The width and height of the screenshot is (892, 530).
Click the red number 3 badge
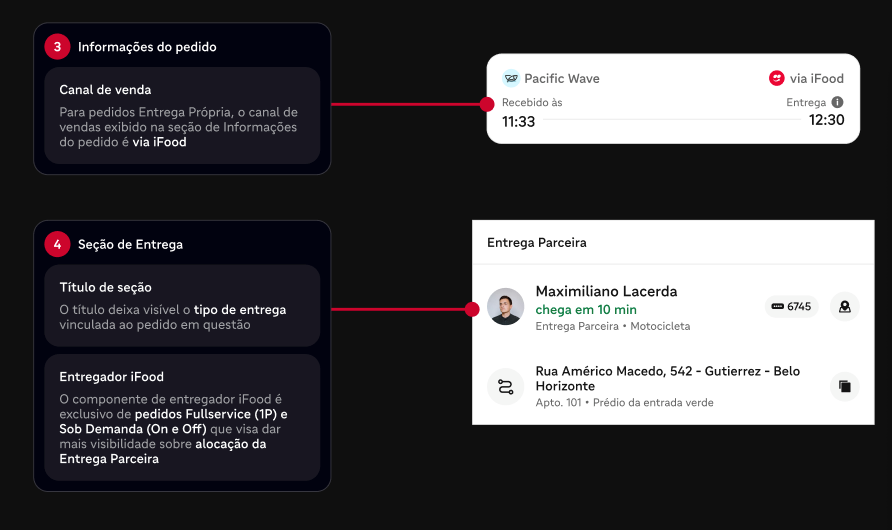pyautogui.click(x=57, y=47)
